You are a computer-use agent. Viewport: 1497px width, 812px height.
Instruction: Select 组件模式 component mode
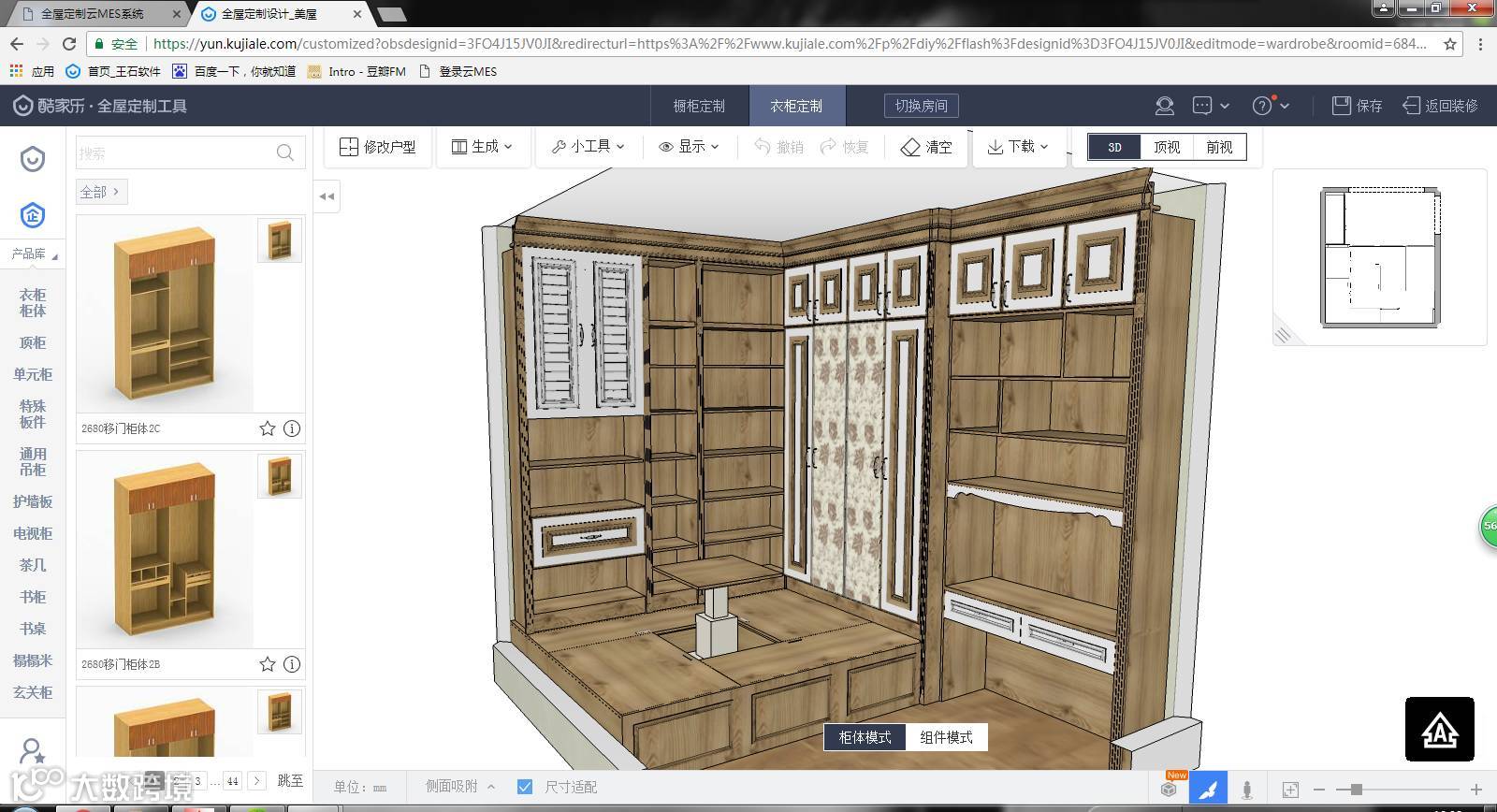point(946,737)
